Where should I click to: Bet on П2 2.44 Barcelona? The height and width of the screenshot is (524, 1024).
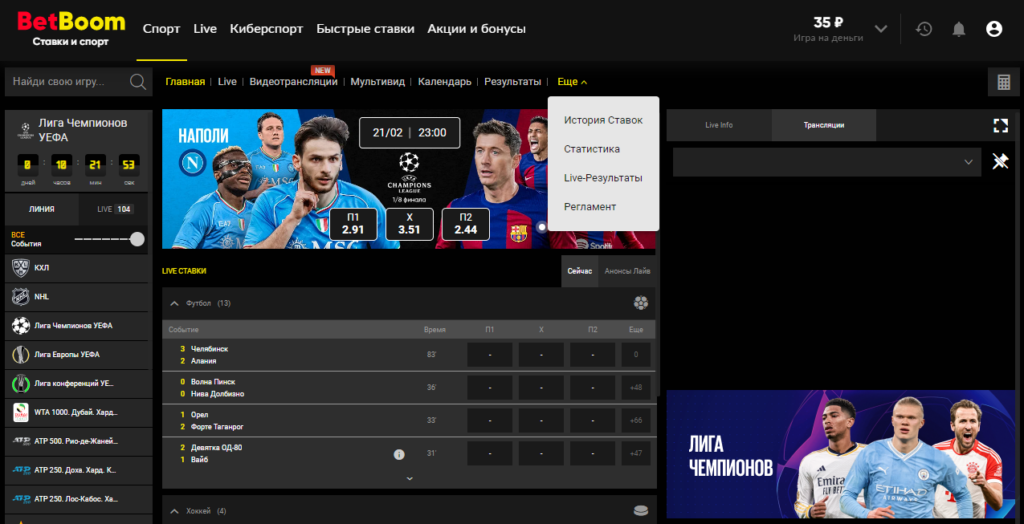tap(466, 224)
